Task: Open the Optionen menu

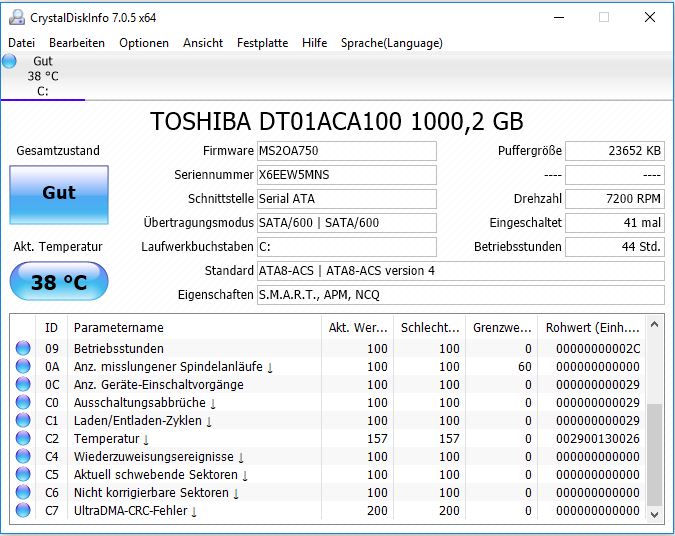Action: tap(144, 43)
